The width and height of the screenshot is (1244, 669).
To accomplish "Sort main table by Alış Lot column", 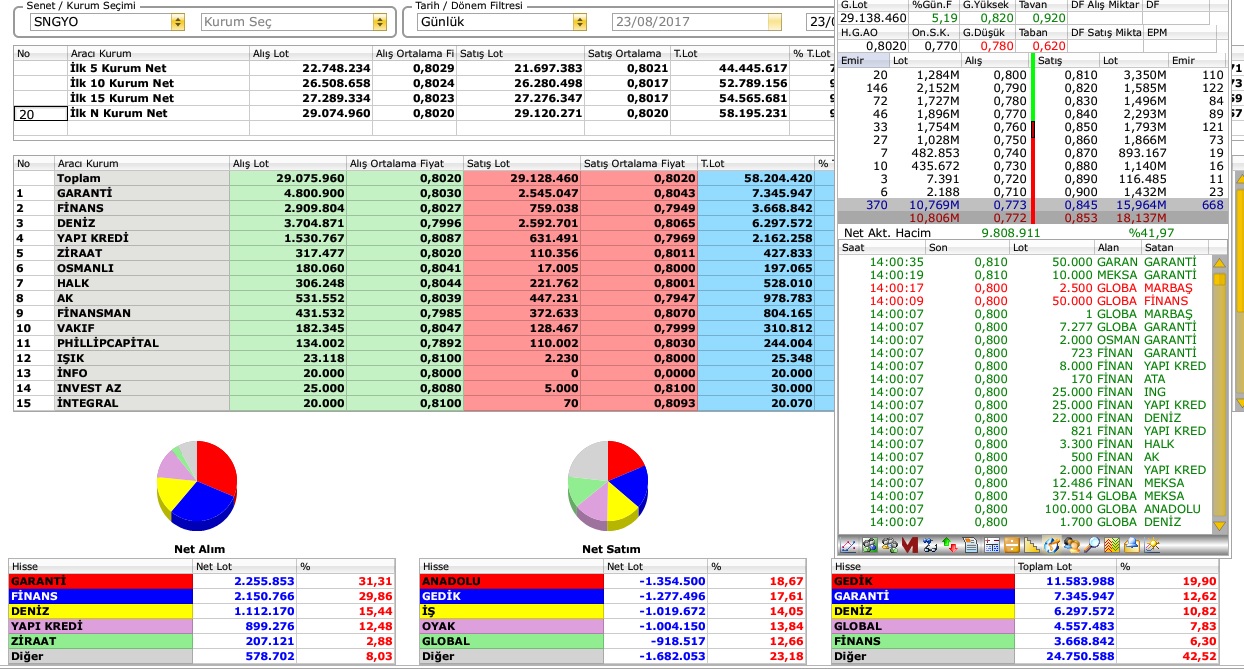I will (x=287, y=163).
